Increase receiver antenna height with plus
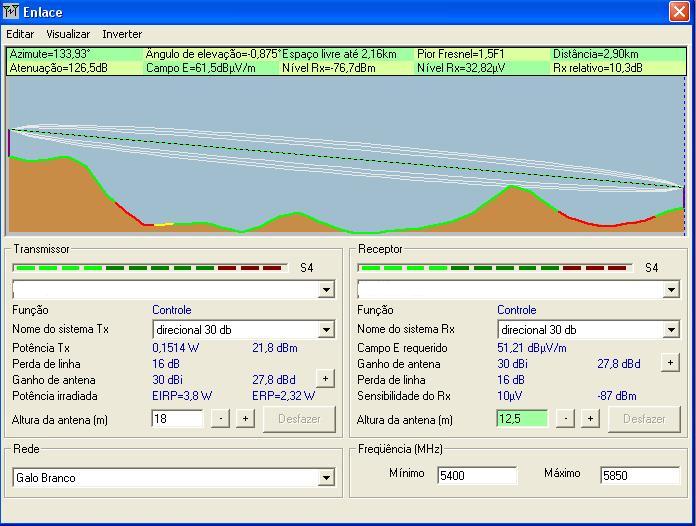 coord(590,419)
